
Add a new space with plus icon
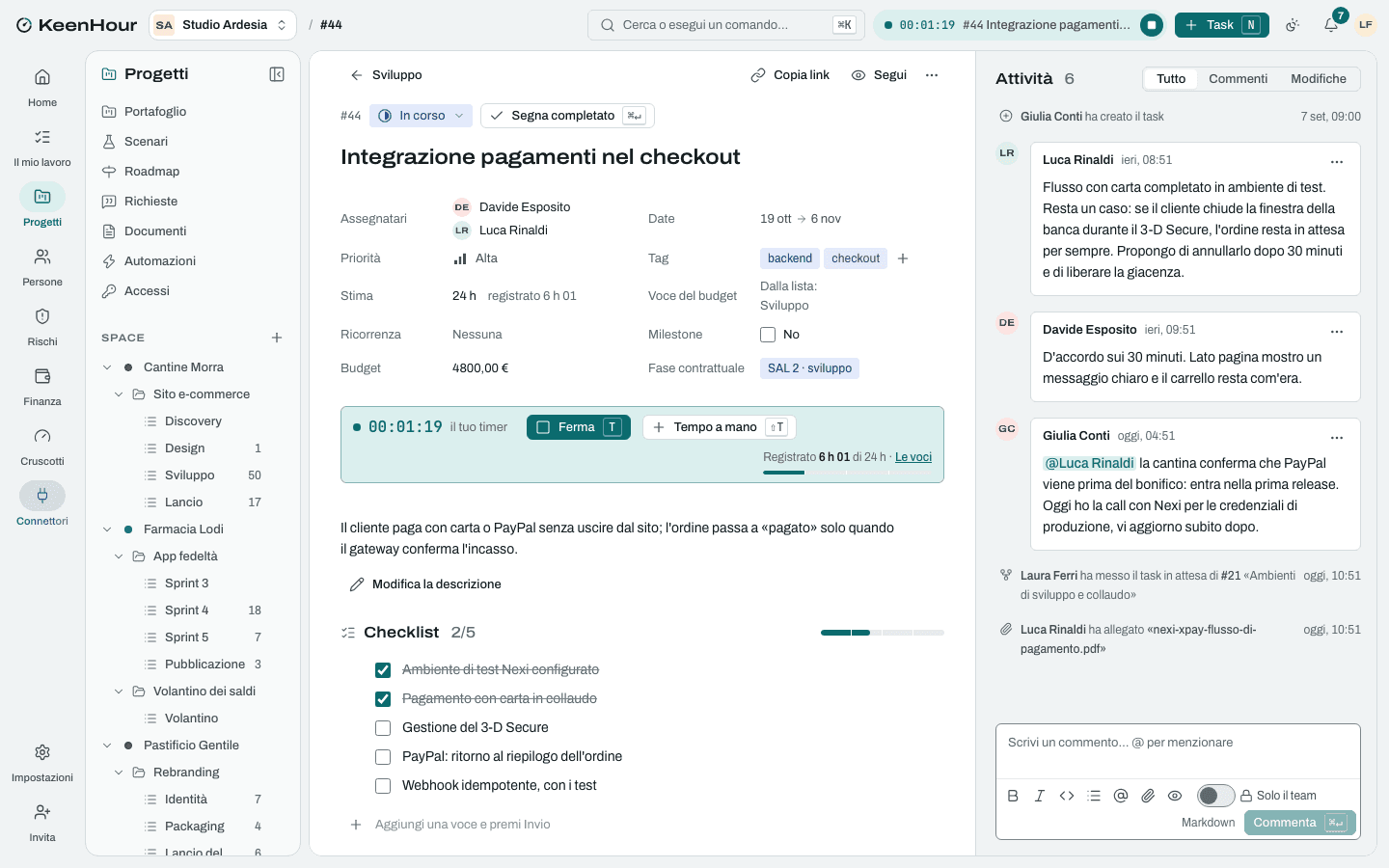pyautogui.click(x=277, y=338)
